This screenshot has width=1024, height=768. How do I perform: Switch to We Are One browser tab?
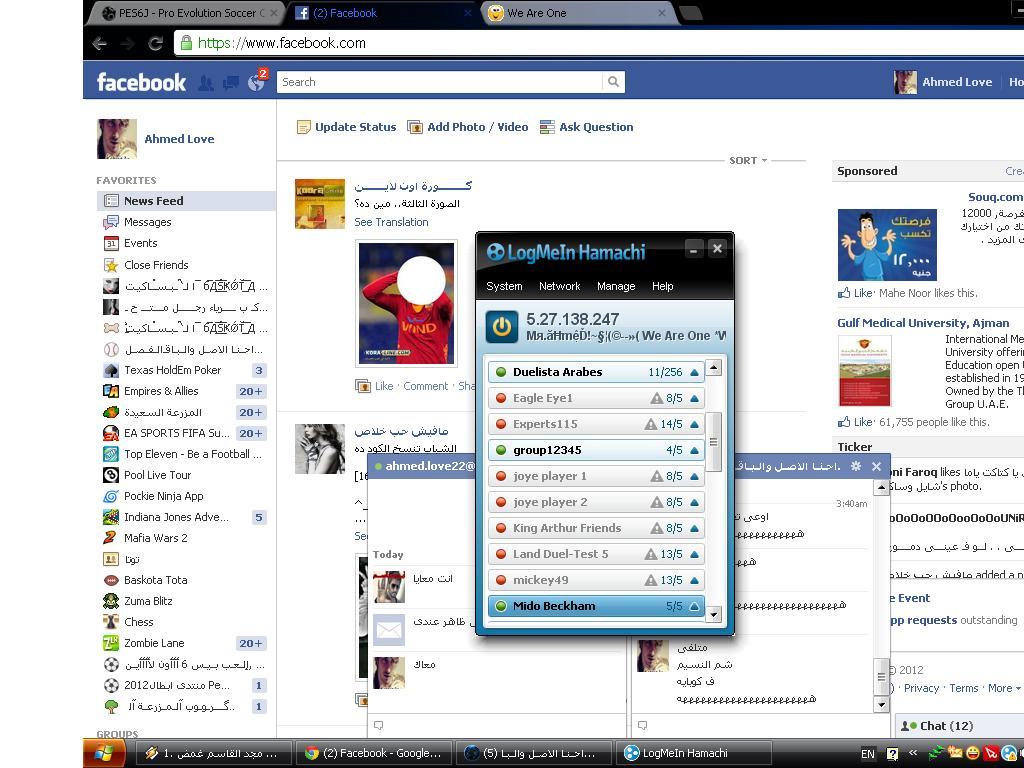pyautogui.click(x=578, y=13)
